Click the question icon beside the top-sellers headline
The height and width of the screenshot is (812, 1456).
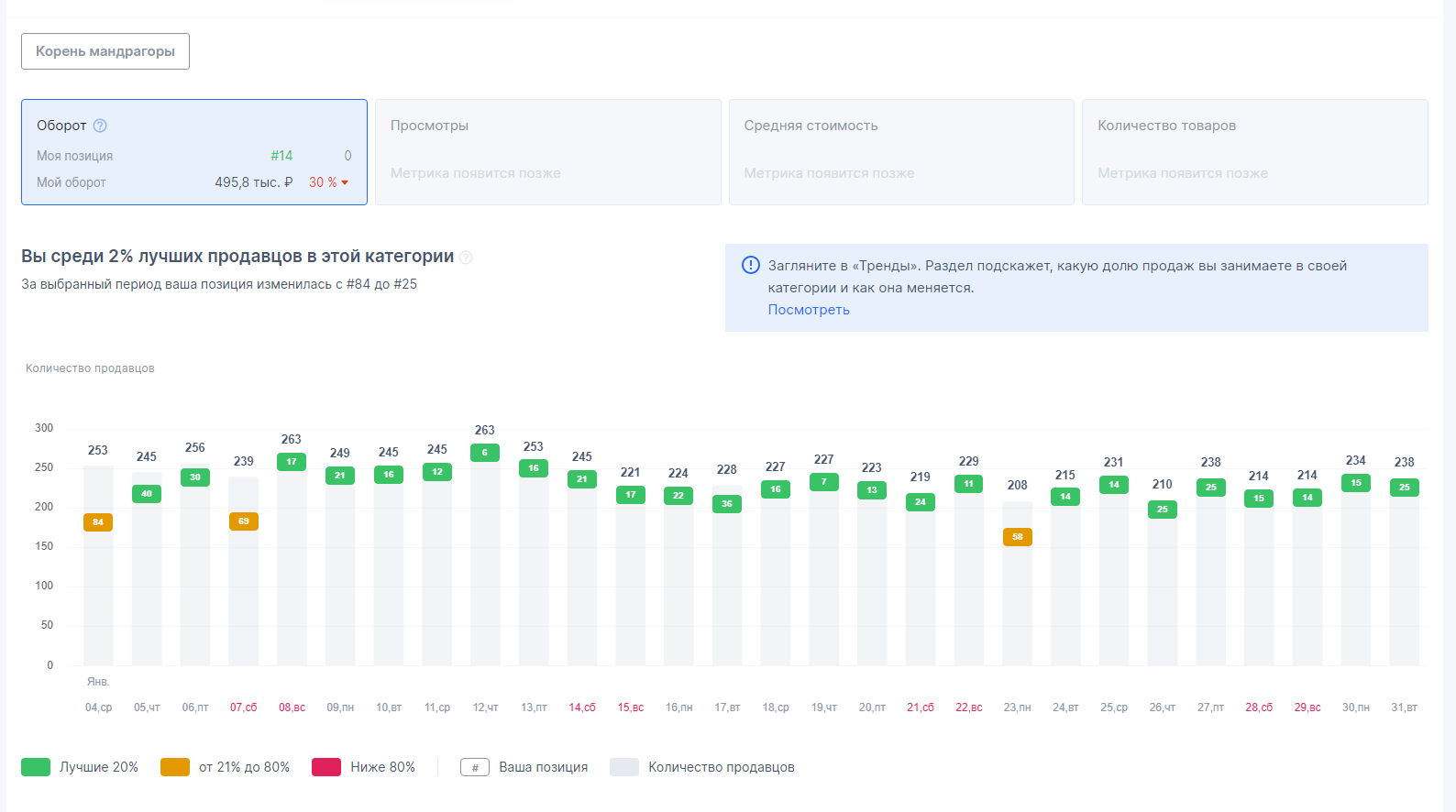pos(466,258)
